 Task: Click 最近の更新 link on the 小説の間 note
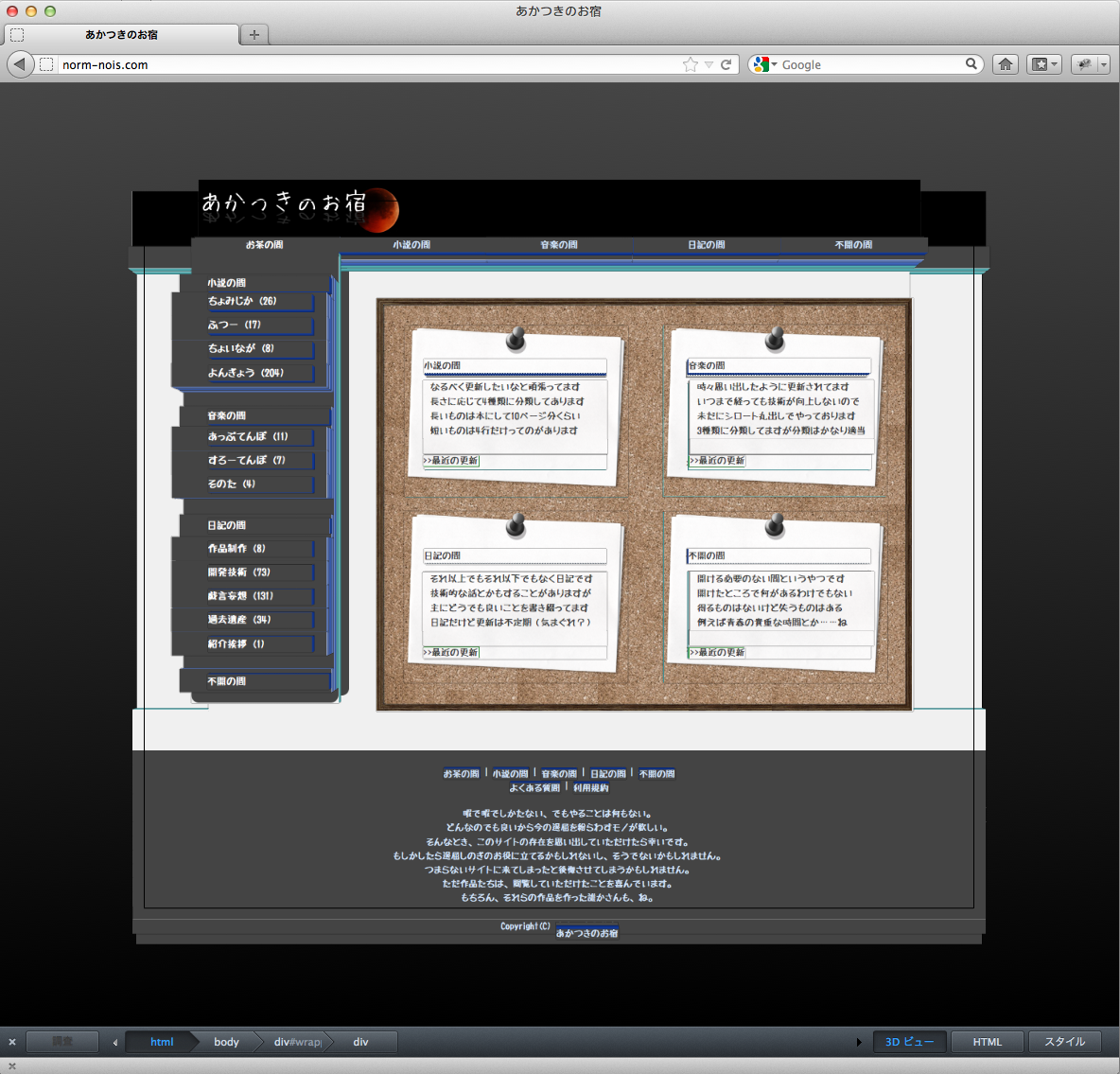(x=451, y=461)
